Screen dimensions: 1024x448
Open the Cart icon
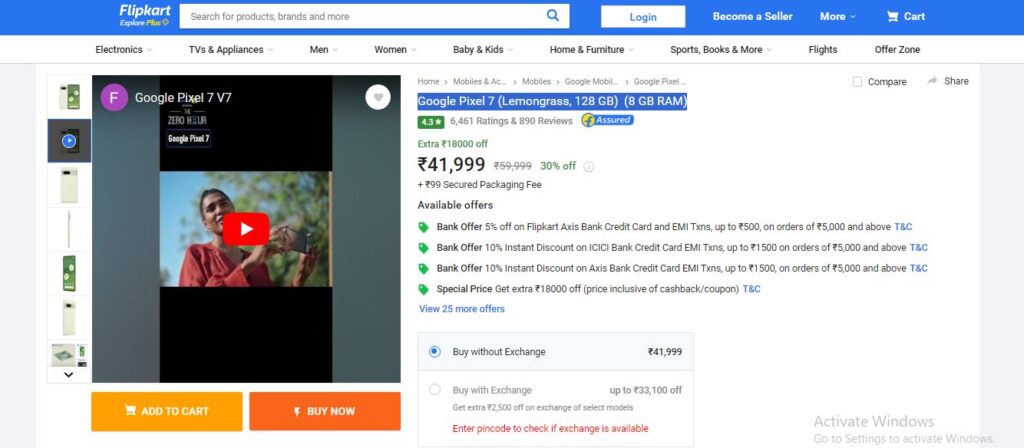[x=893, y=16]
